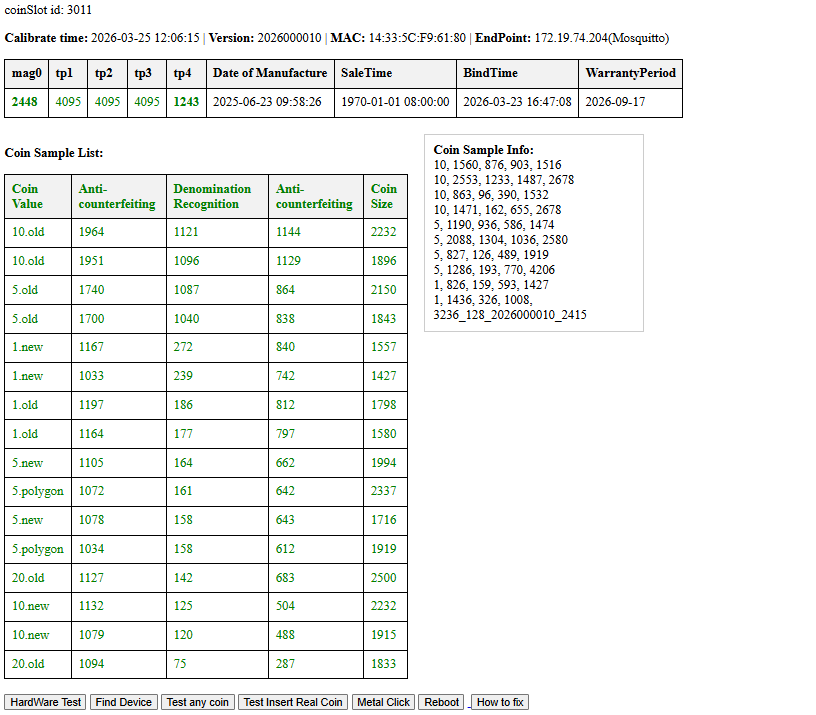Click the tp4 value 1243
816x715 pixels.
pos(186,102)
